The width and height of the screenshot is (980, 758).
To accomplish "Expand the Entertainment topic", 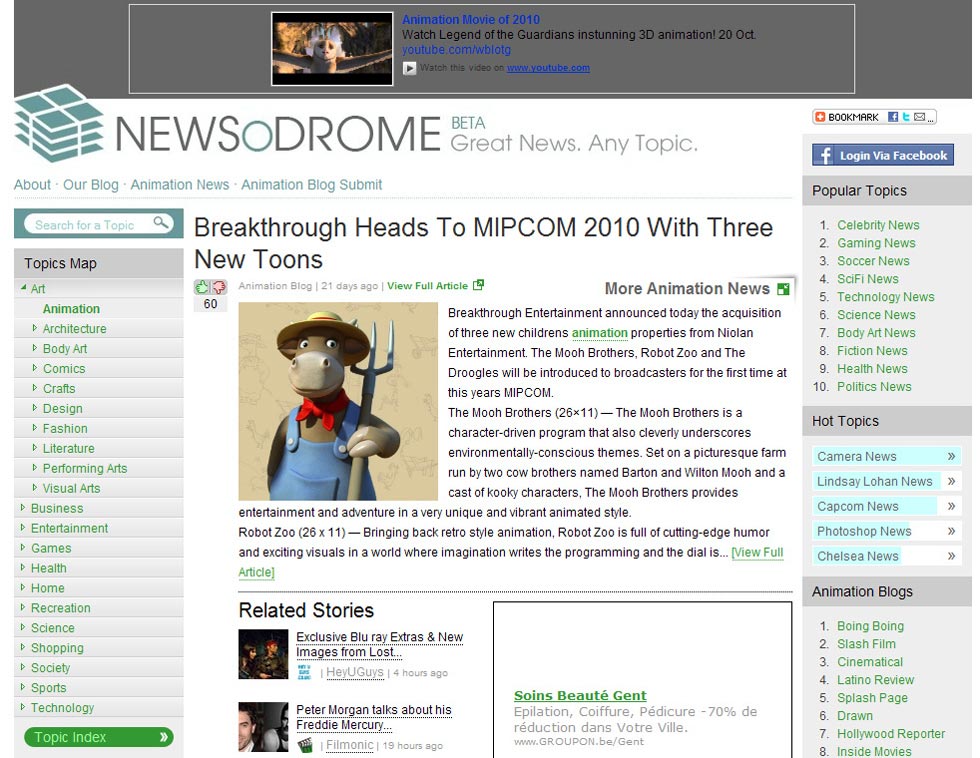I will [23, 528].
